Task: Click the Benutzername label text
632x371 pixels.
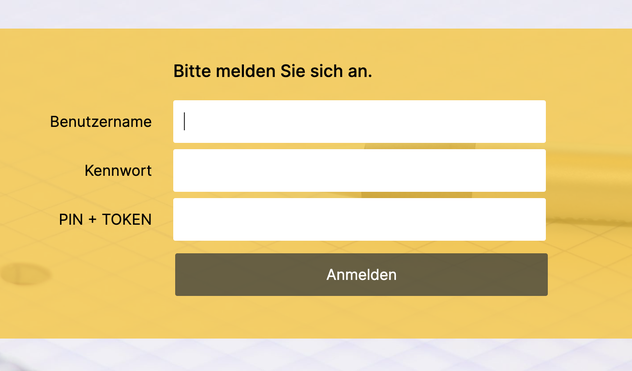Action: (101, 122)
